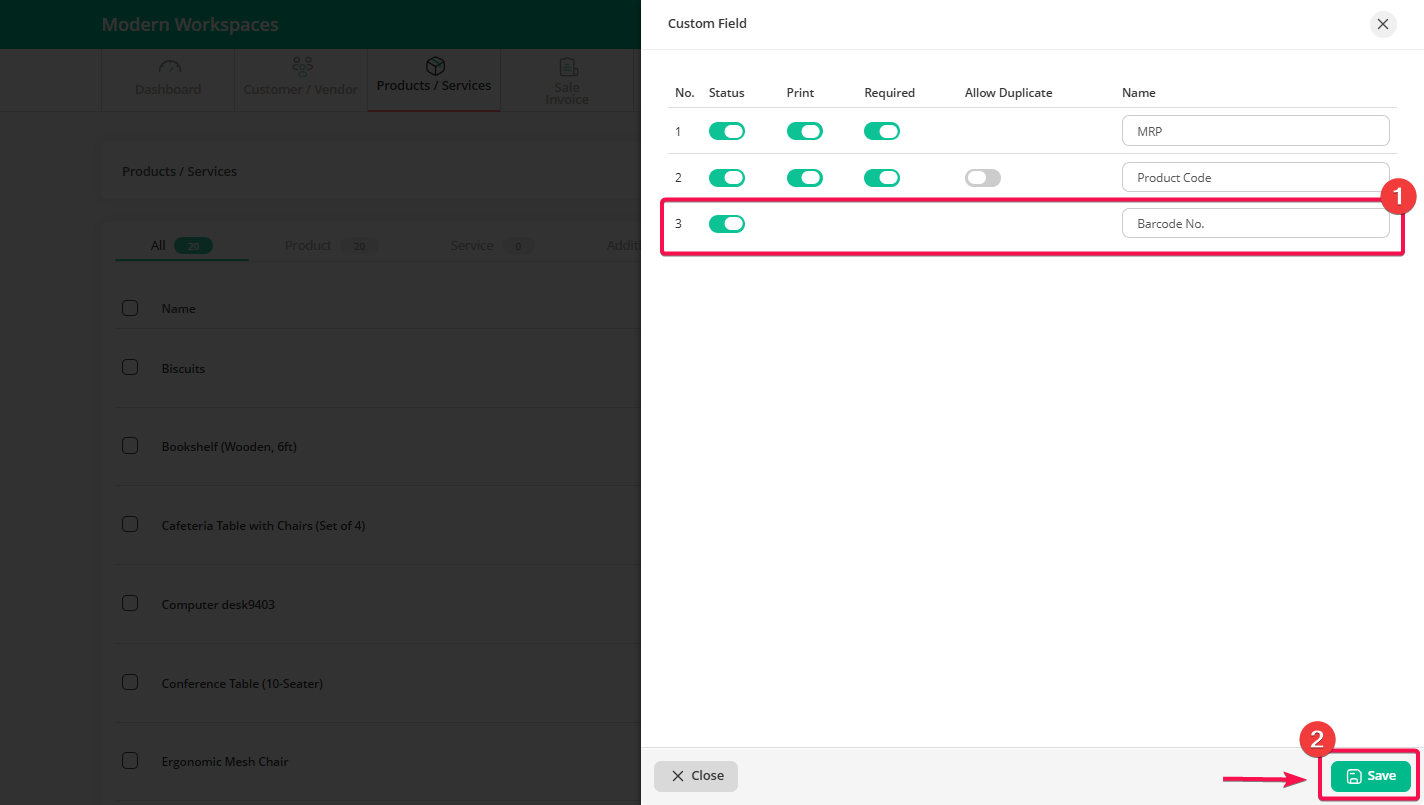1424x805 pixels.
Task: Click the Save button
Action: pos(1370,776)
